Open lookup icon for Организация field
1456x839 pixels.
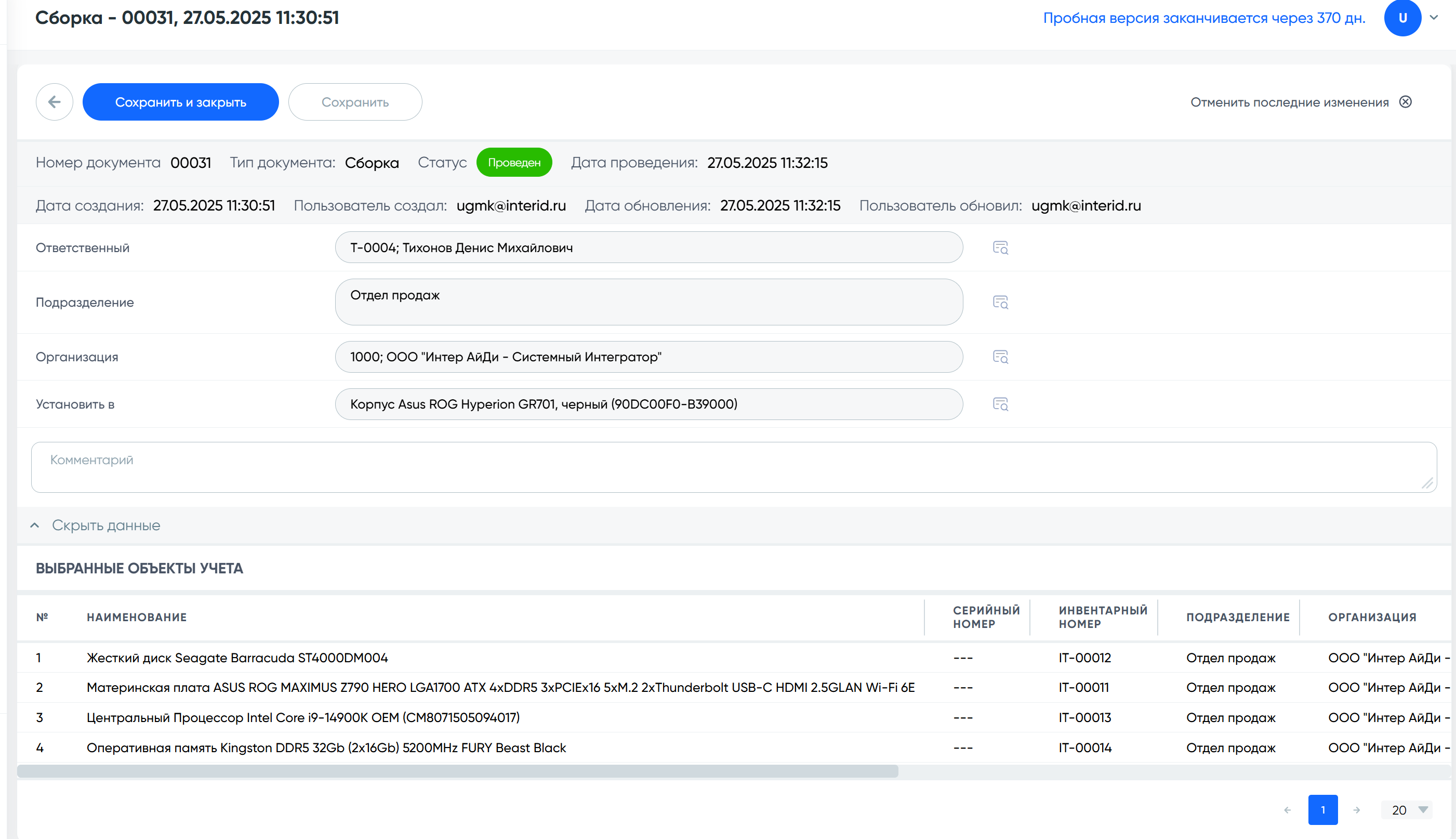tap(1000, 357)
